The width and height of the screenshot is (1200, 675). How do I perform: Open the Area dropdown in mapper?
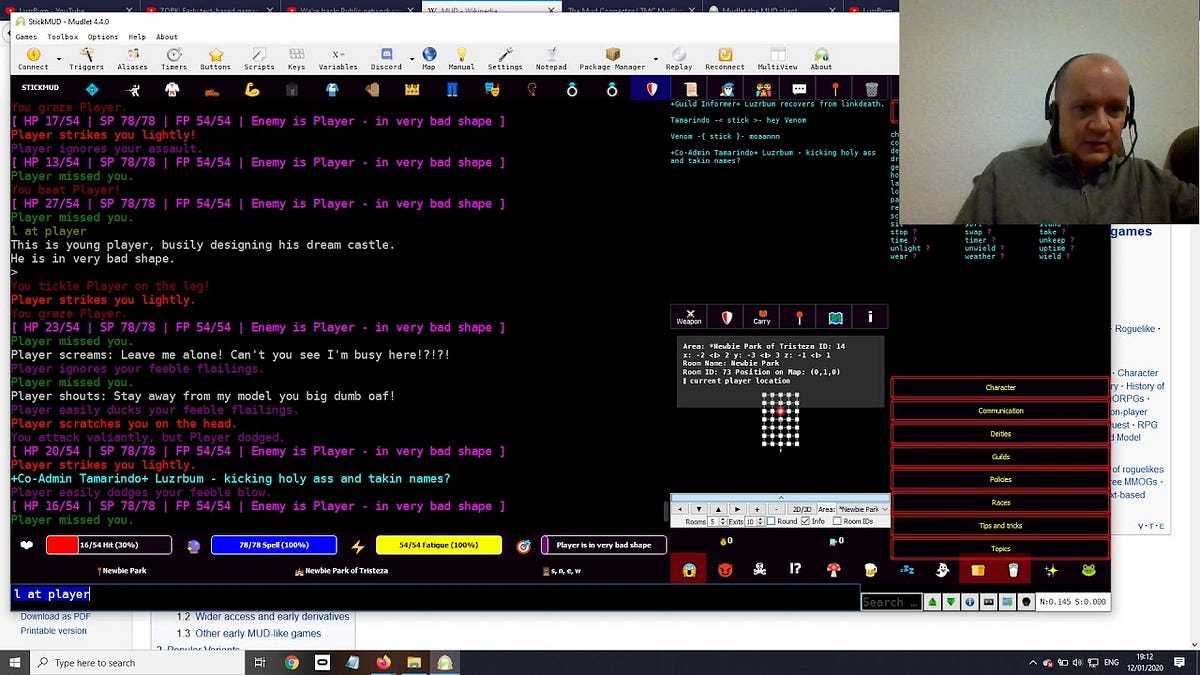coord(863,509)
